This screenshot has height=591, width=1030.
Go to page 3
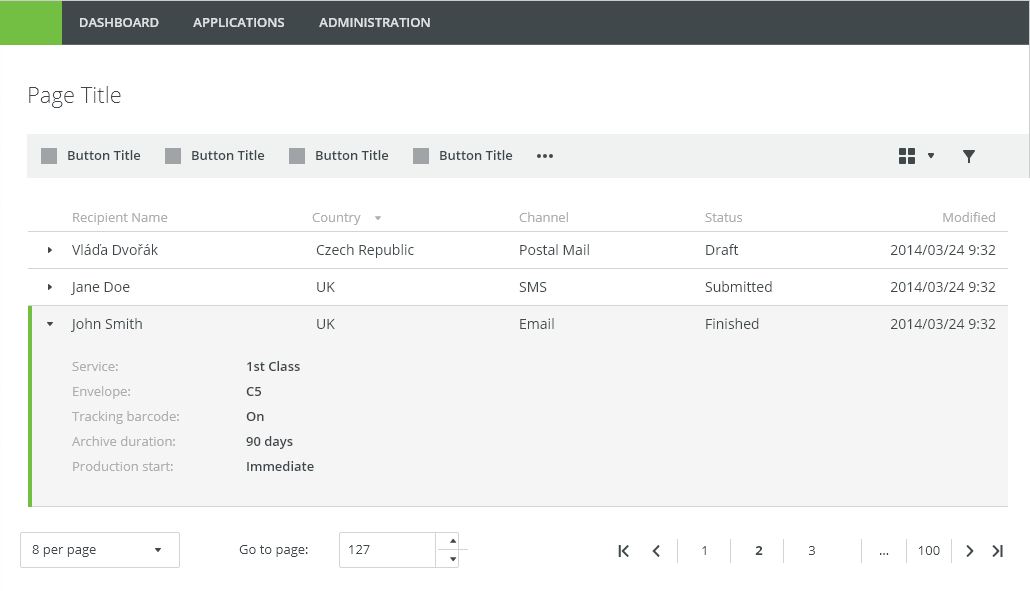(812, 551)
